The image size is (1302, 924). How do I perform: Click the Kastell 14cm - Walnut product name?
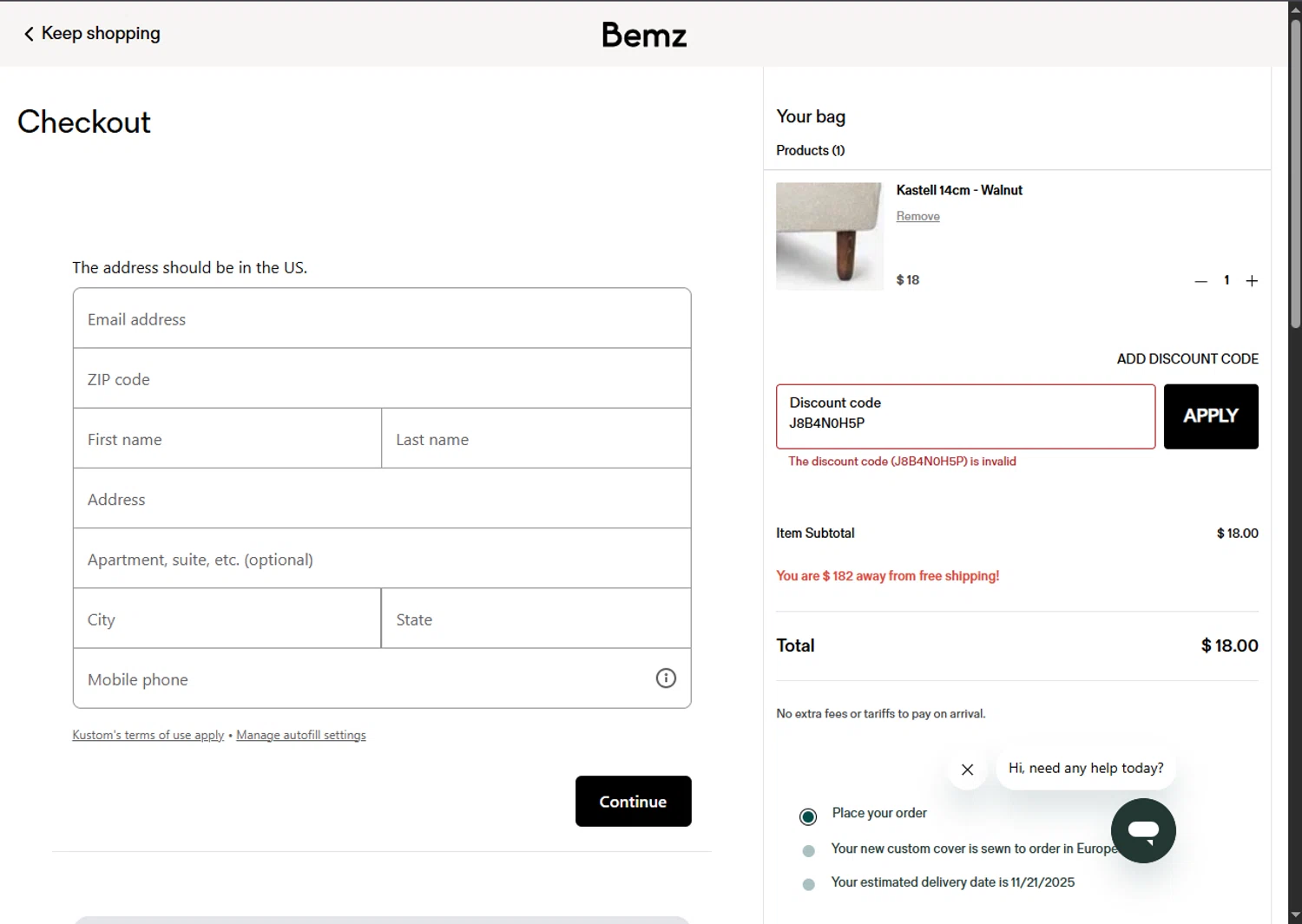[959, 190]
